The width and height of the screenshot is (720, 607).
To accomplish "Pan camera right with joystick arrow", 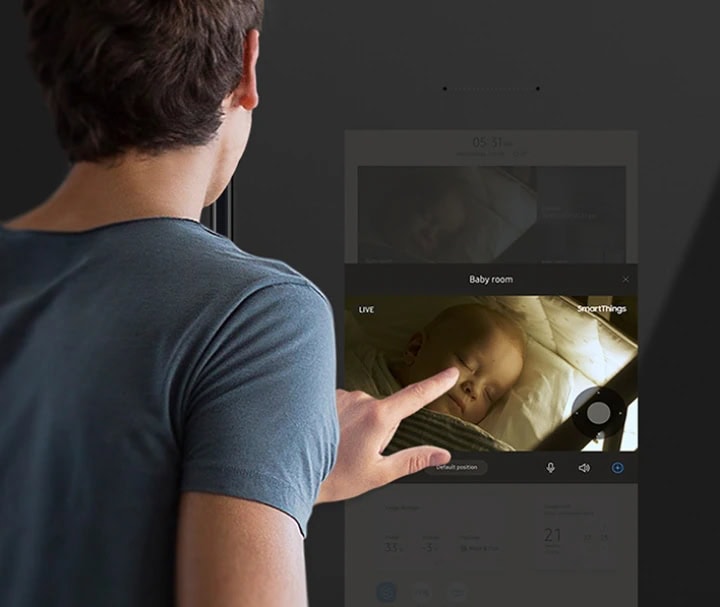I will pyautogui.click(x=620, y=413).
